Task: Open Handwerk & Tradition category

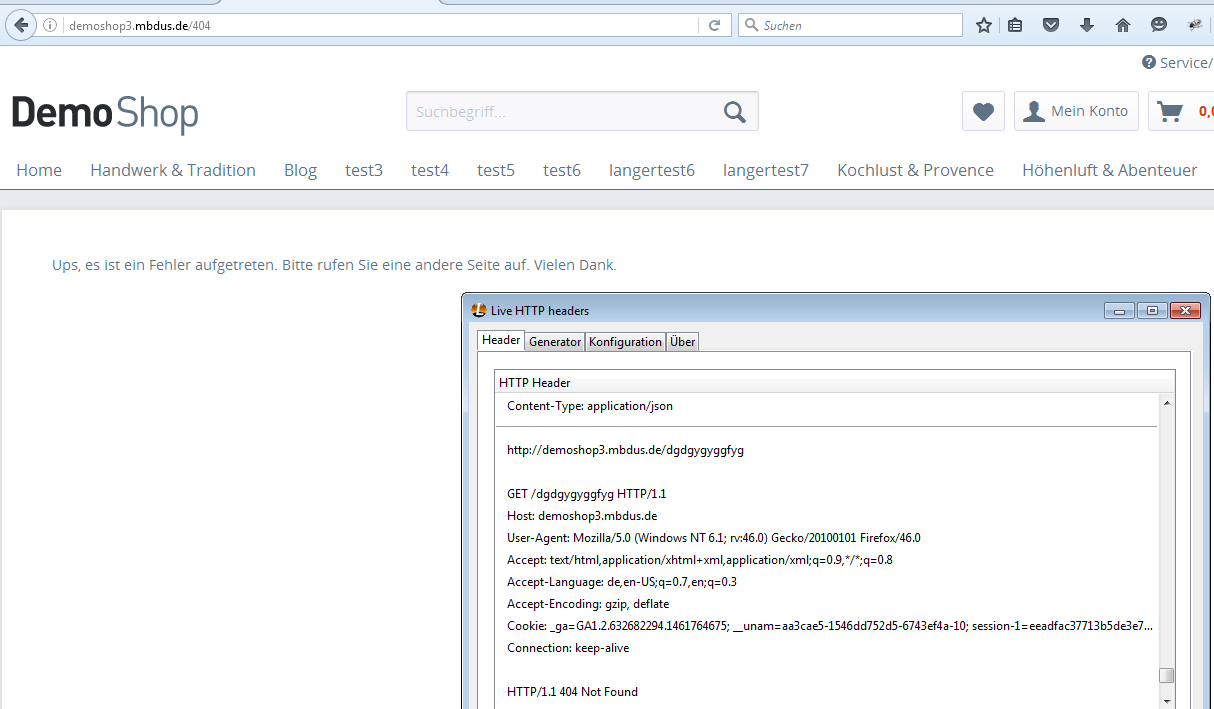Action: [x=173, y=170]
